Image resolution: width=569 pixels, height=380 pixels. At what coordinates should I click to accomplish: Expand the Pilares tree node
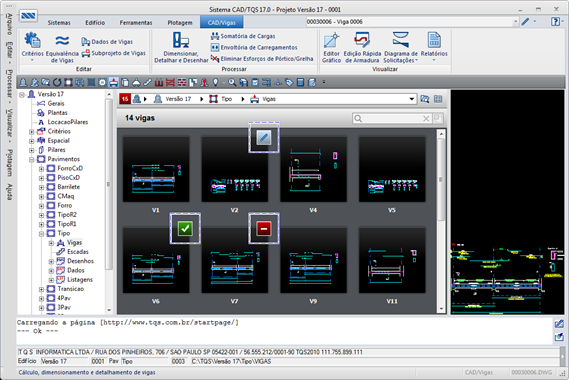pyautogui.click(x=32, y=150)
